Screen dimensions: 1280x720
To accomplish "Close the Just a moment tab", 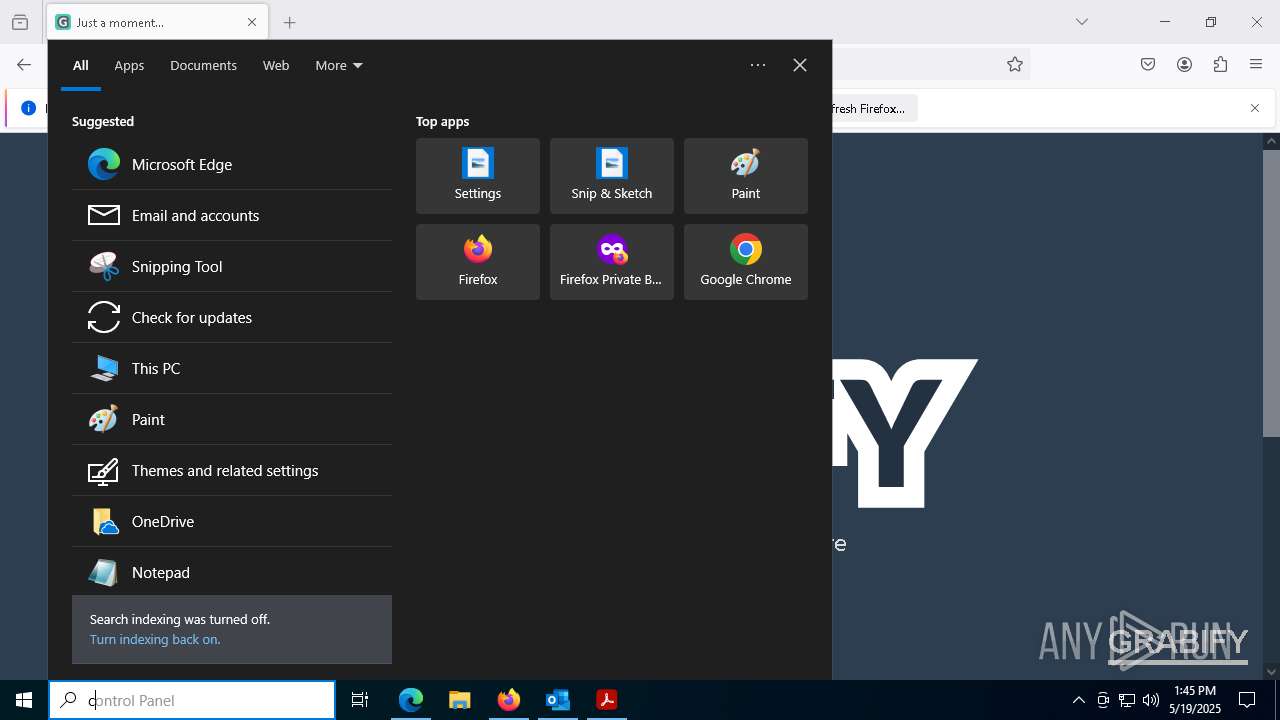I will [x=252, y=22].
